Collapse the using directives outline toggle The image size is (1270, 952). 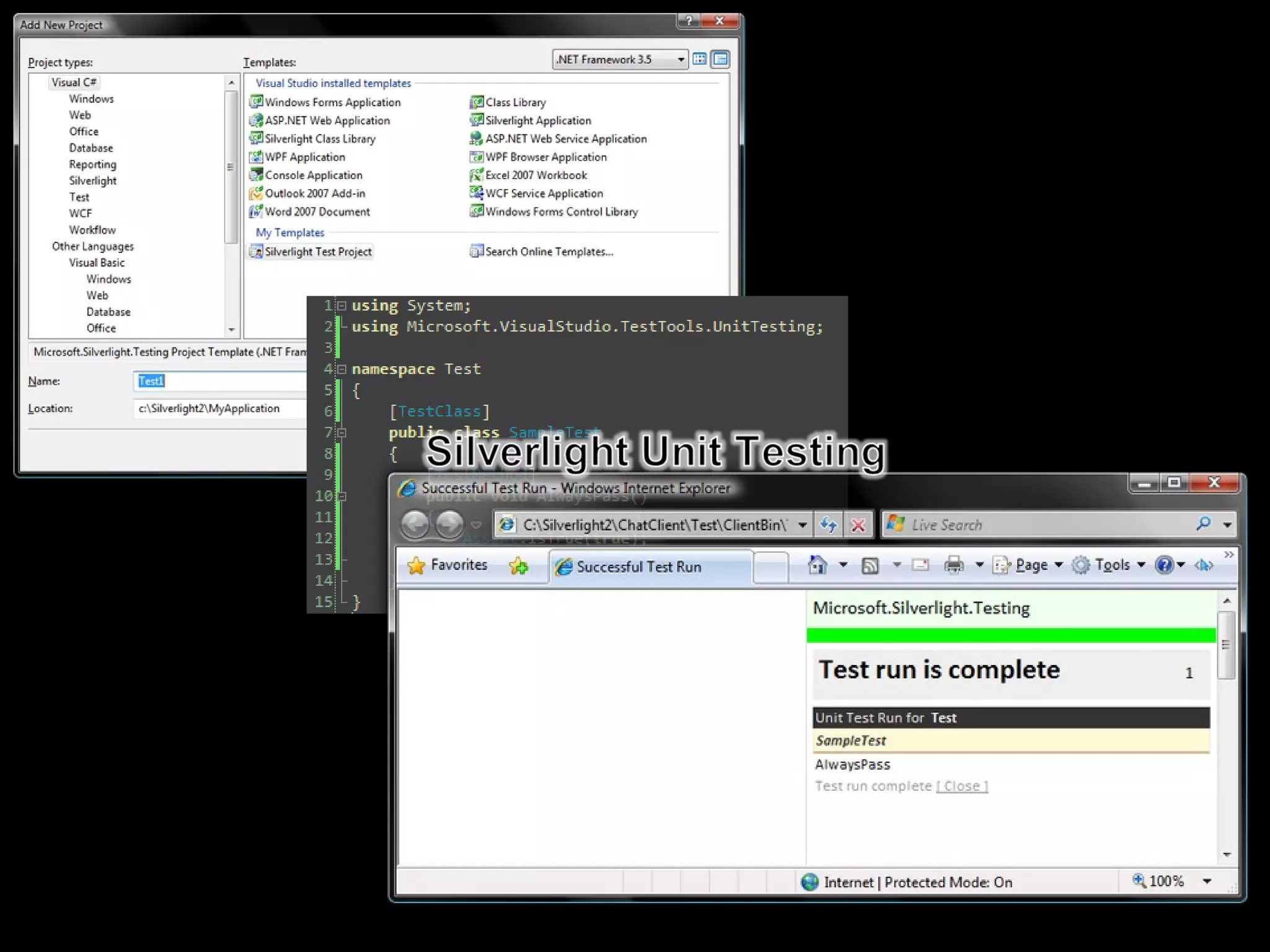click(341, 306)
